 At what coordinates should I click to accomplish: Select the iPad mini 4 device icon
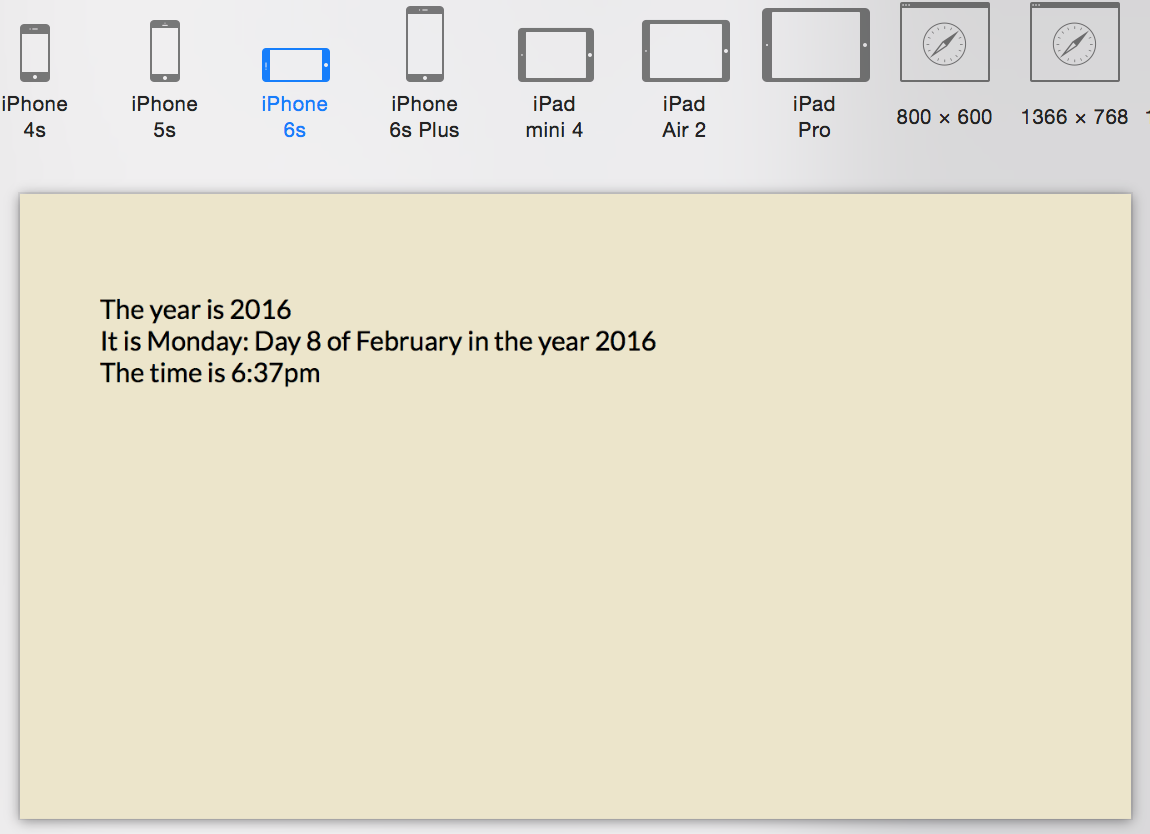click(x=556, y=55)
